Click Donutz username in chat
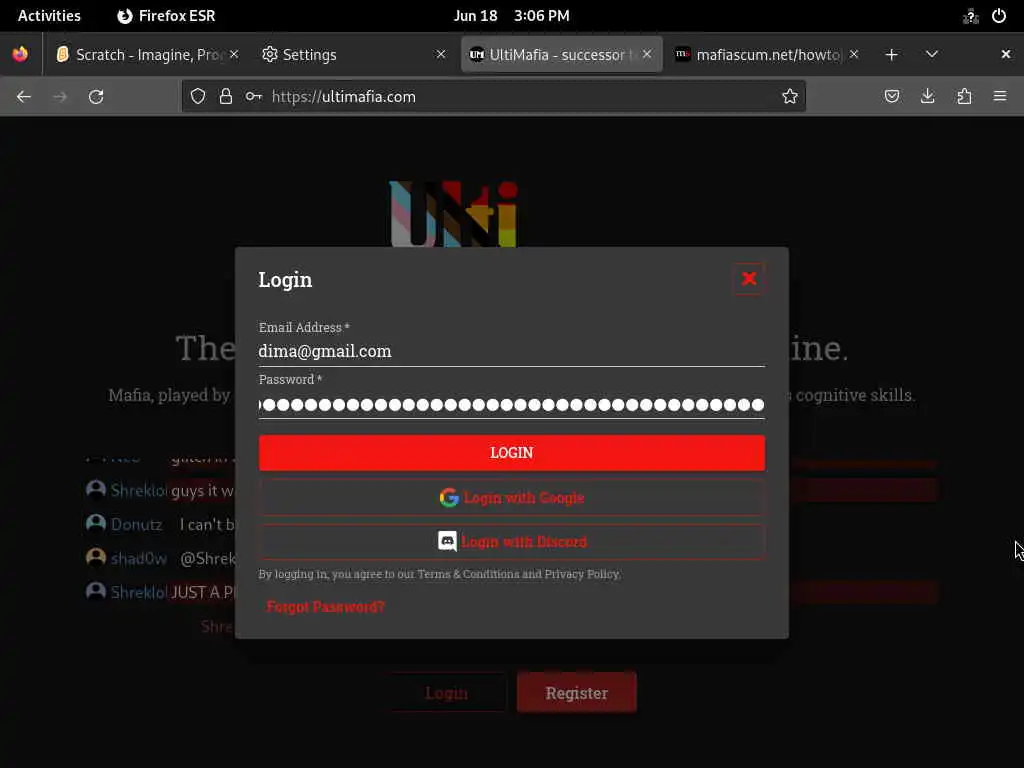Screen dimensions: 1024x768 [136, 524]
